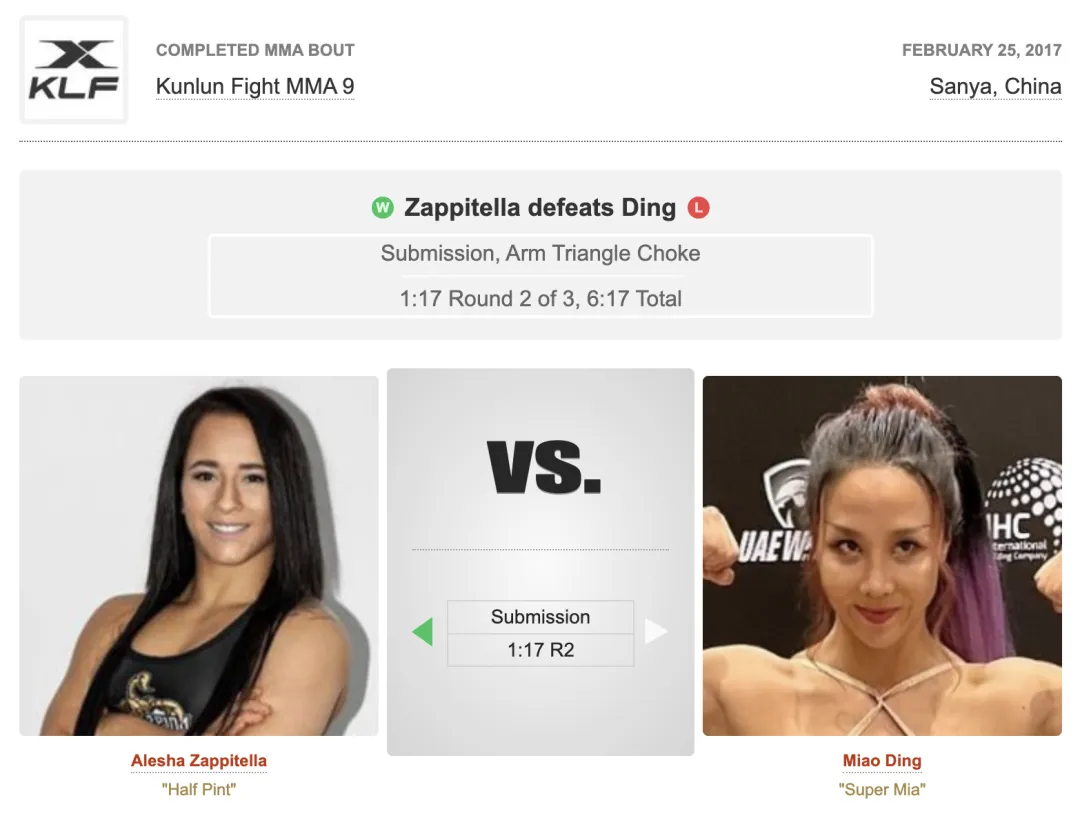Click the Submission, Arm Triangle Choke text
Viewport: 1080px width, 818px height.
point(541,253)
